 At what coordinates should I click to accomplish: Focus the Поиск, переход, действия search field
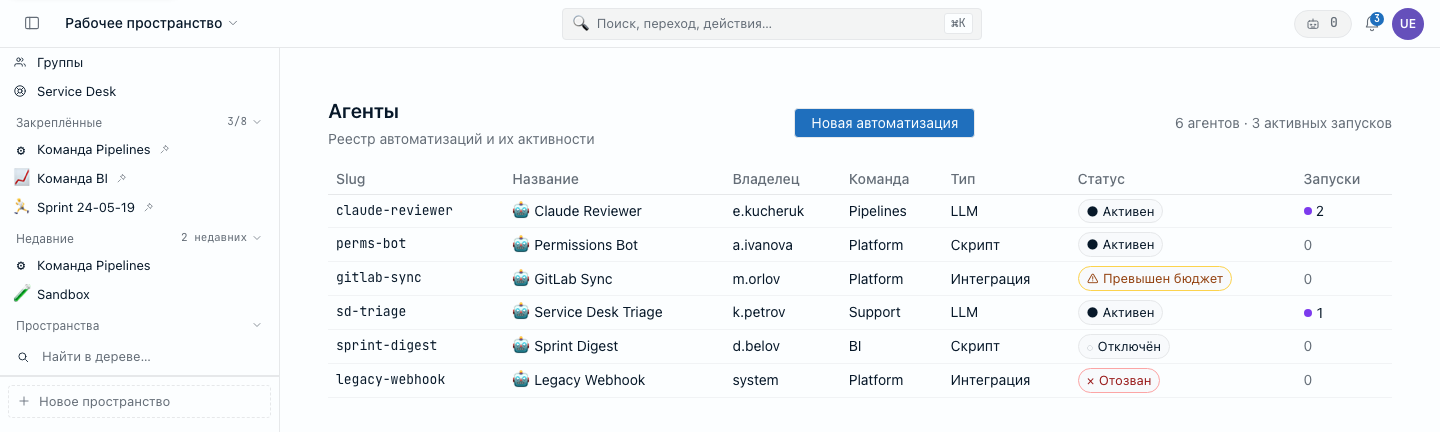click(x=771, y=23)
